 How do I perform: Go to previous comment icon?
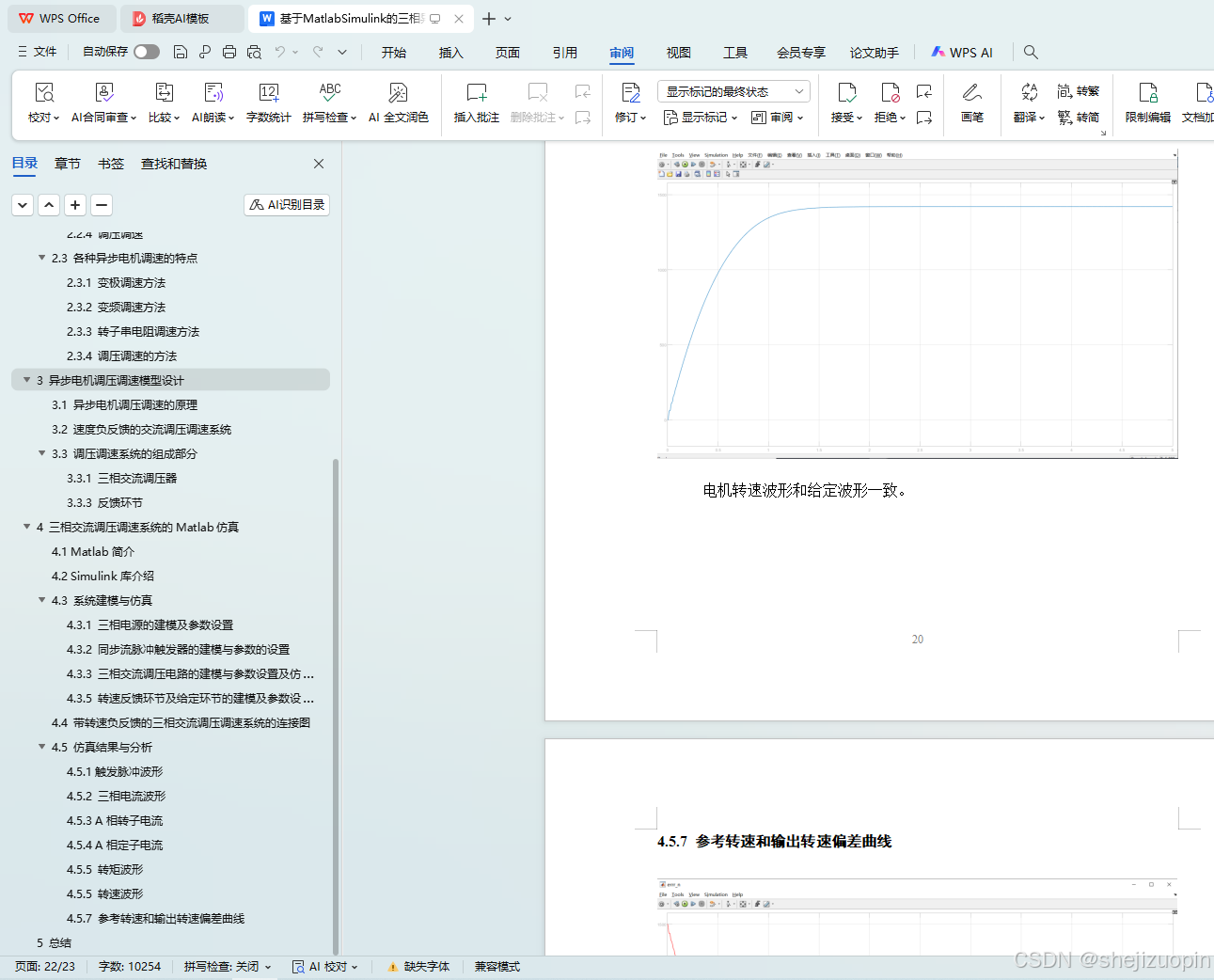coord(583,91)
